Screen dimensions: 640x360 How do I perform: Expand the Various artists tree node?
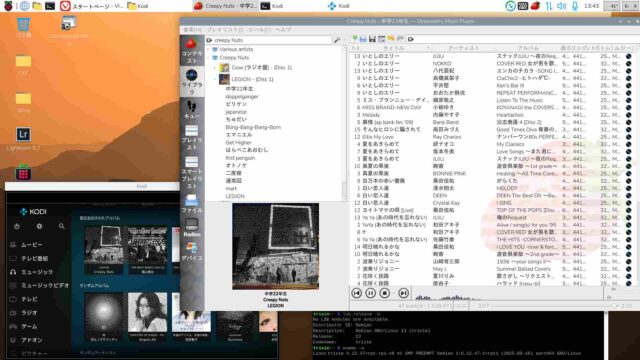(x=208, y=49)
